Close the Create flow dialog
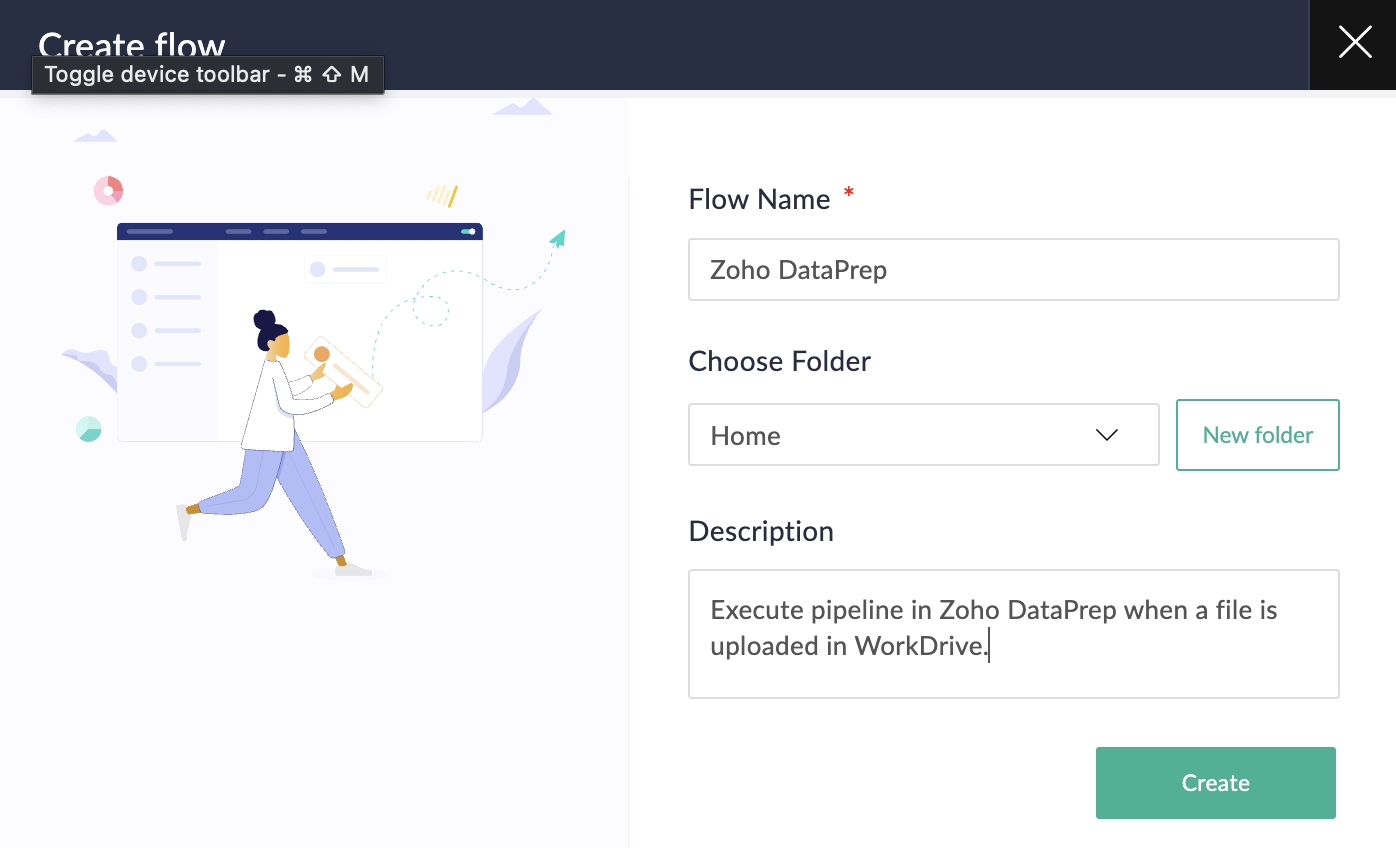Image resolution: width=1396 pixels, height=848 pixels. click(1354, 43)
